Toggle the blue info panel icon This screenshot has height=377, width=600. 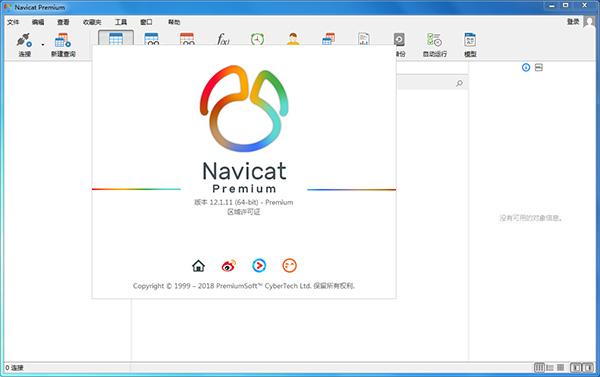[526, 67]
